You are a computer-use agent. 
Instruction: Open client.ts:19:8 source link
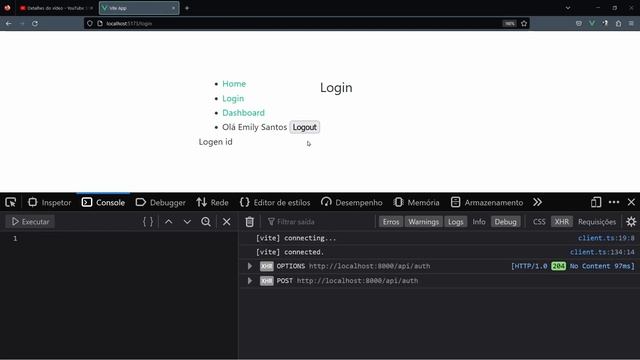[606, 238]
